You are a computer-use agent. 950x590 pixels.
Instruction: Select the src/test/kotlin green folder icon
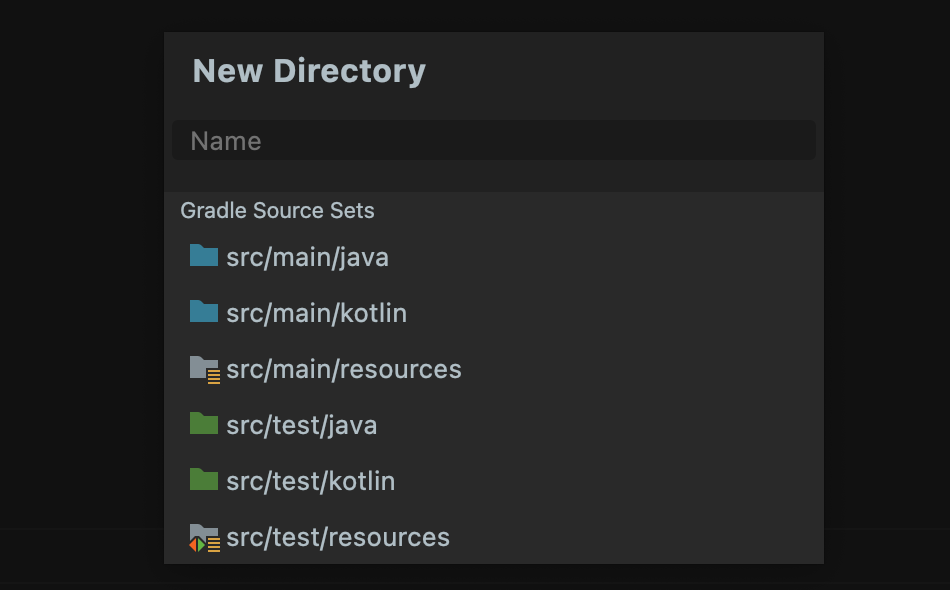[x=204, y=479]
